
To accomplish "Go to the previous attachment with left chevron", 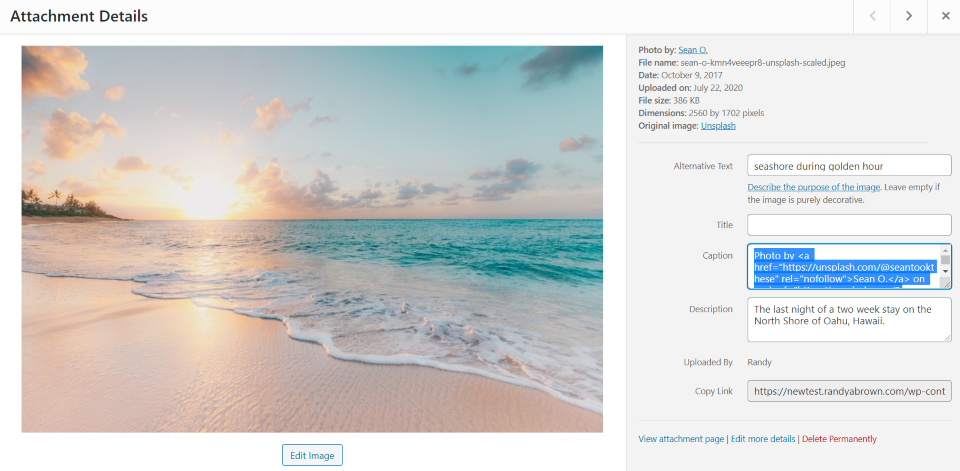I will 872,17.
